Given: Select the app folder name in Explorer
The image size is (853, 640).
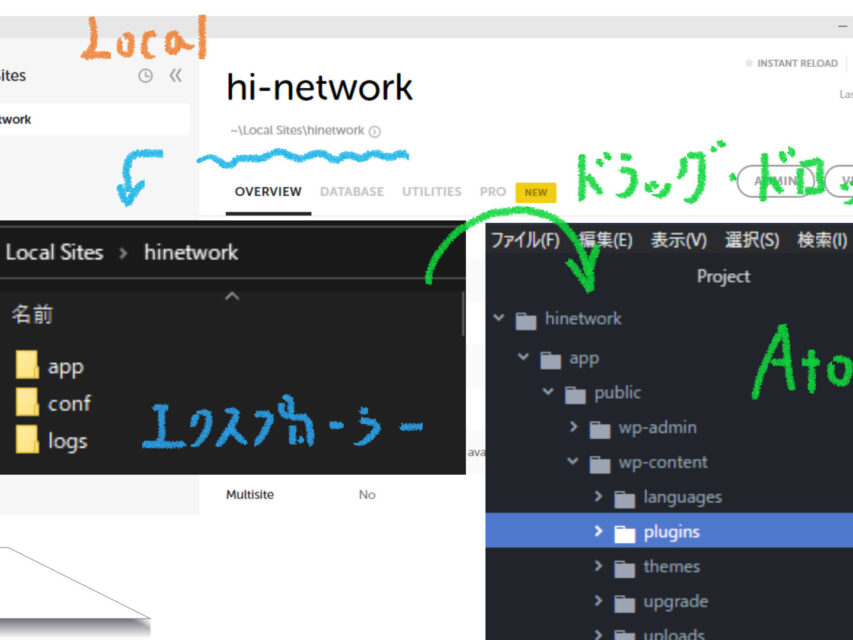Looking at the screenshot, I should [x=66, y=367].
